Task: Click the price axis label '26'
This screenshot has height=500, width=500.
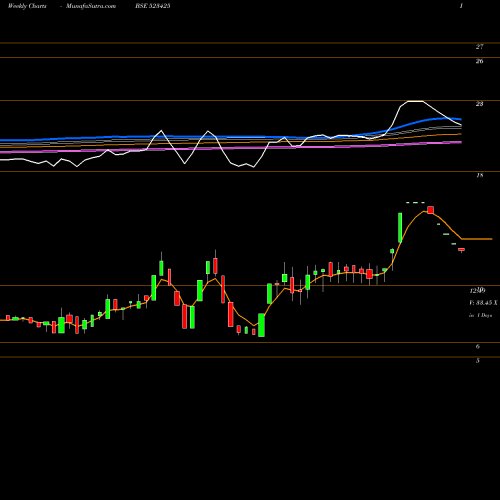Action: (479, 61)
